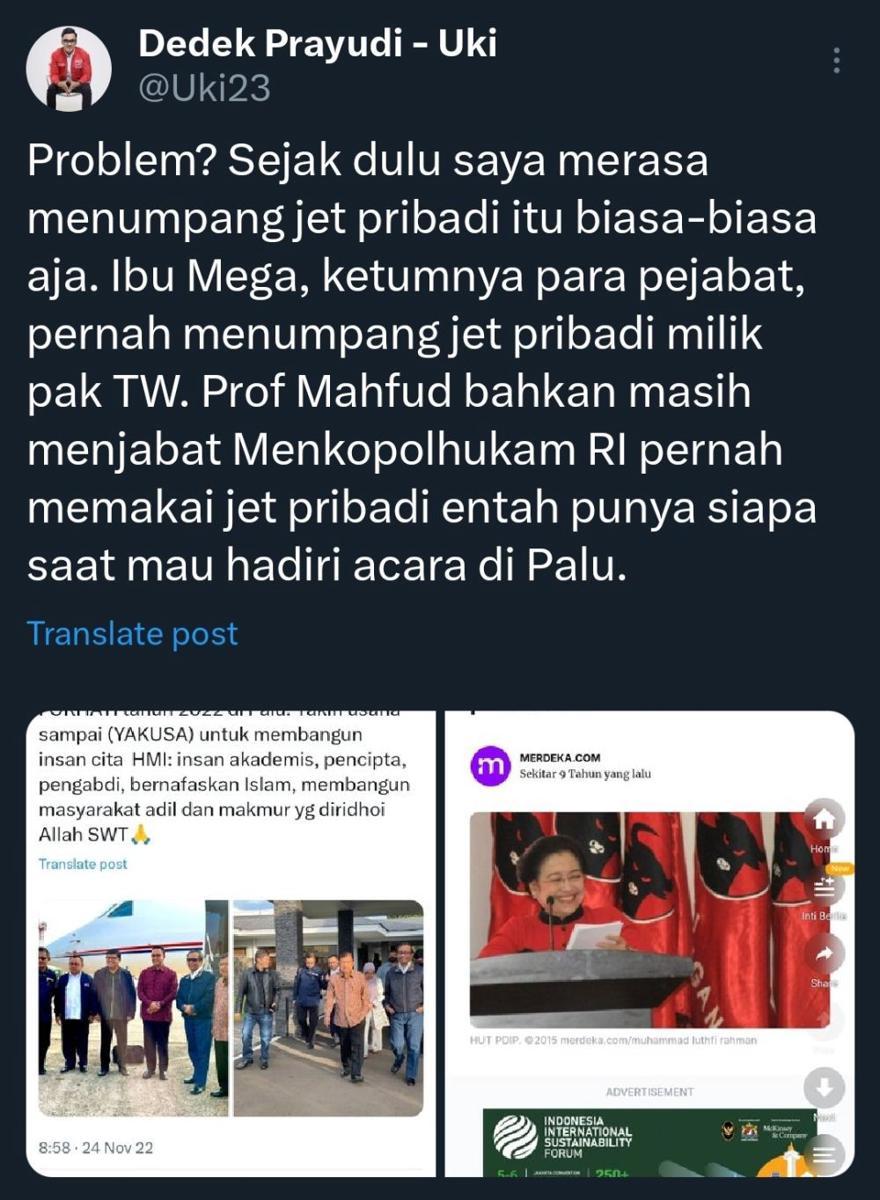Open the @Uki23 username handle
This screenshot has width=880, height=1200.
tap(204, 88)
